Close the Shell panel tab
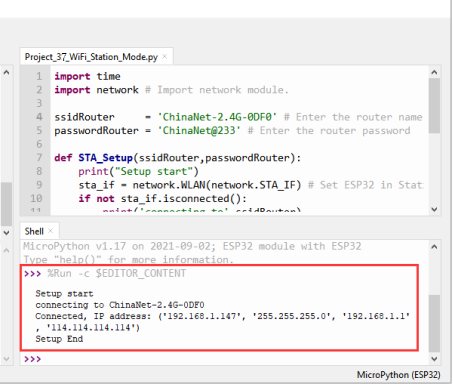 tap(51, 231)
